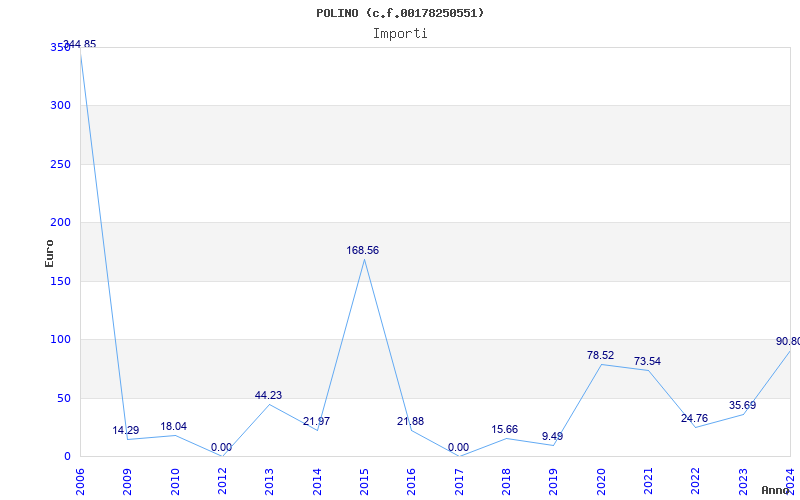Select year 2006 on the x-axis

click(x=80, y=481)
